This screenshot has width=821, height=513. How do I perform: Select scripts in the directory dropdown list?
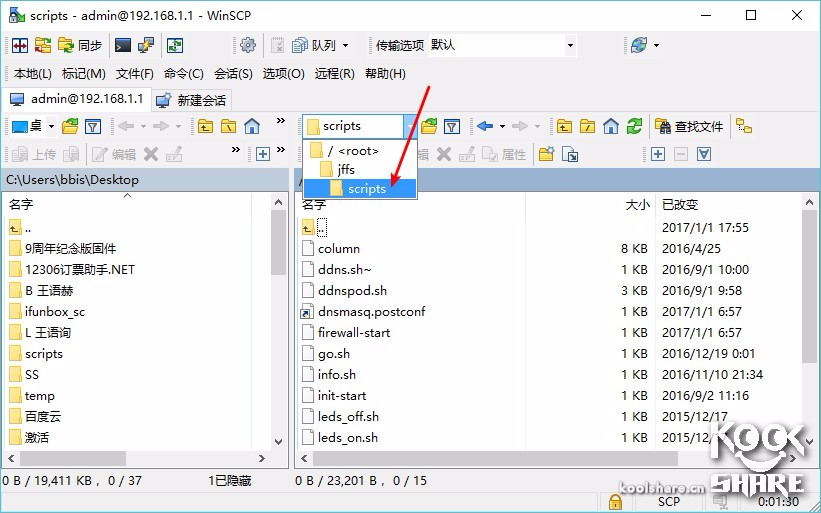pyautogui.click(x=366, y=188)
